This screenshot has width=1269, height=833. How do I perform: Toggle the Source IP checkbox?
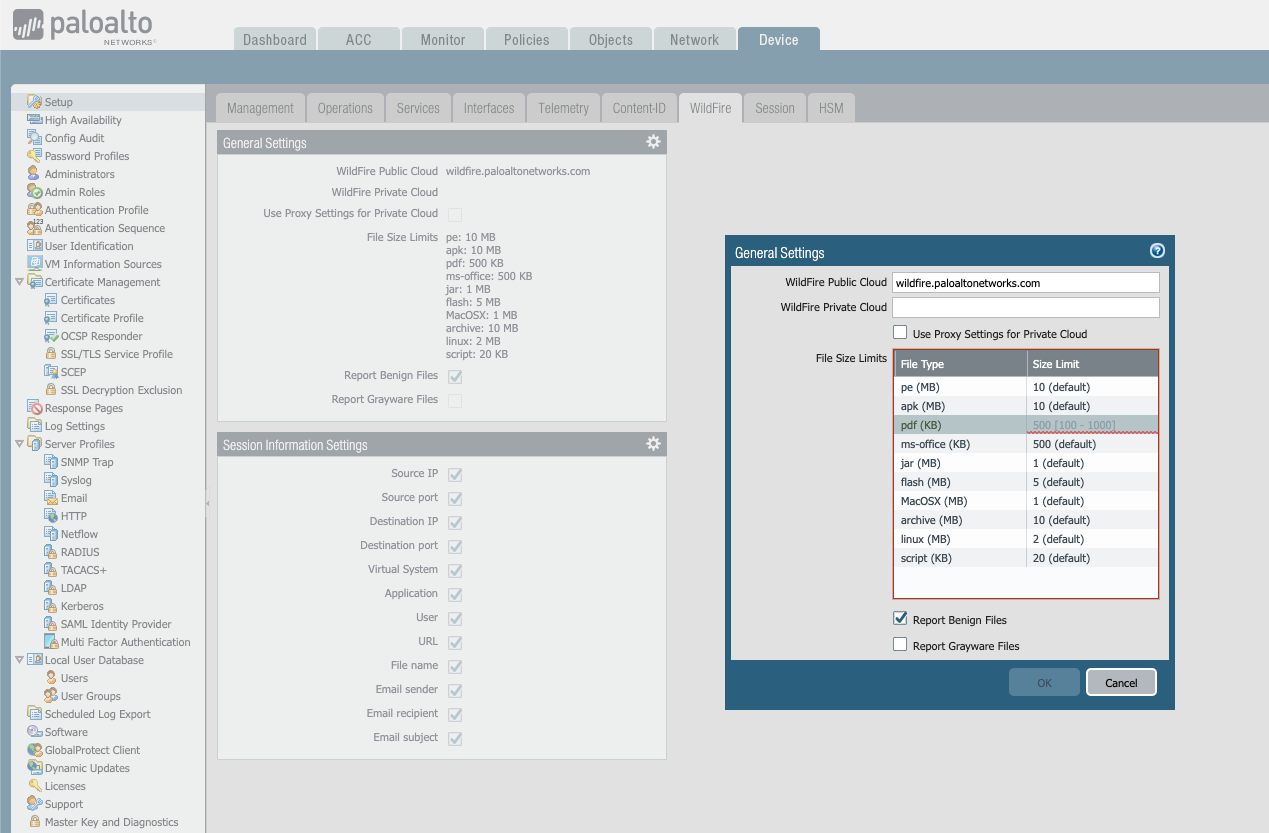tap(455, 474)
